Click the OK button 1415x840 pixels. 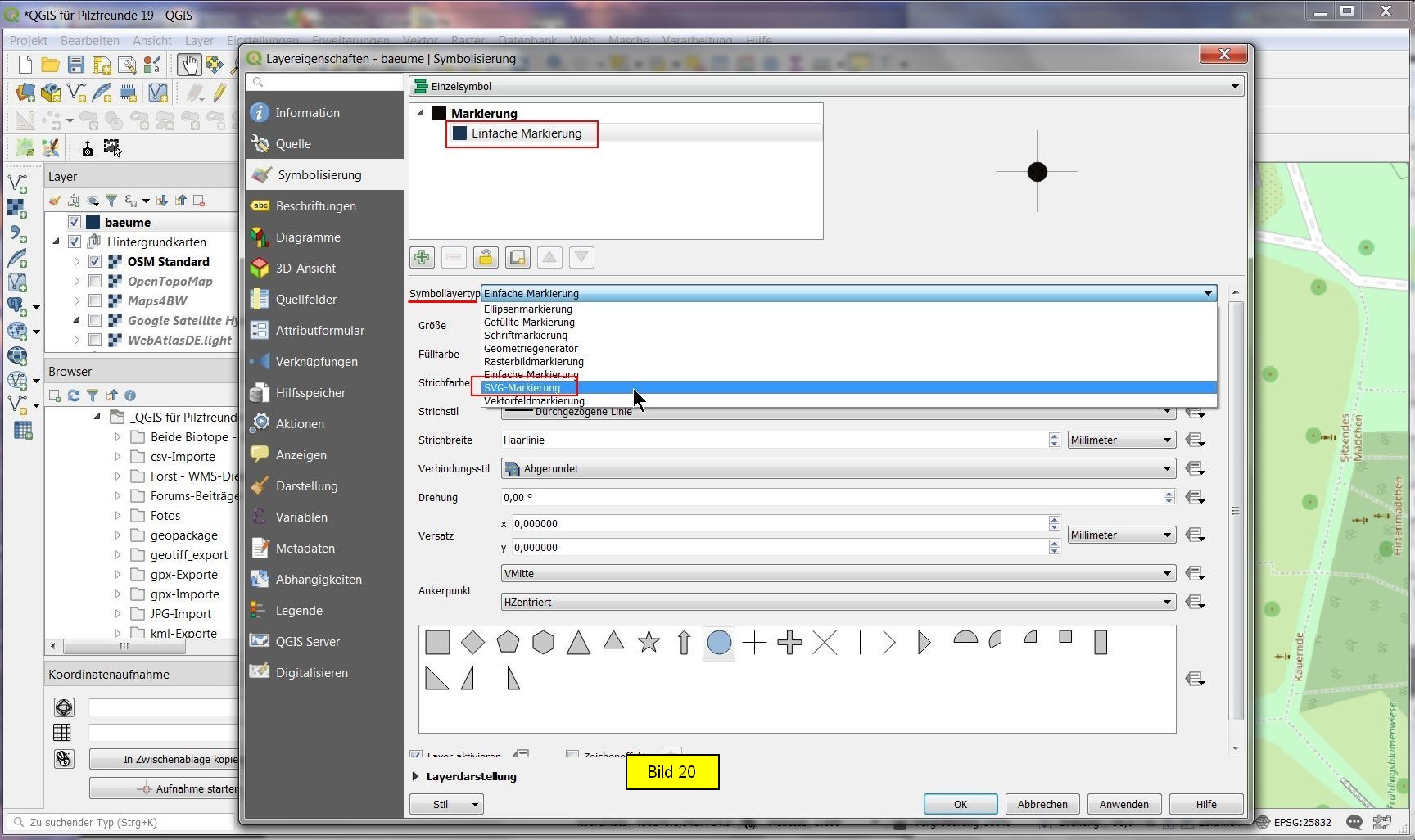960,805
